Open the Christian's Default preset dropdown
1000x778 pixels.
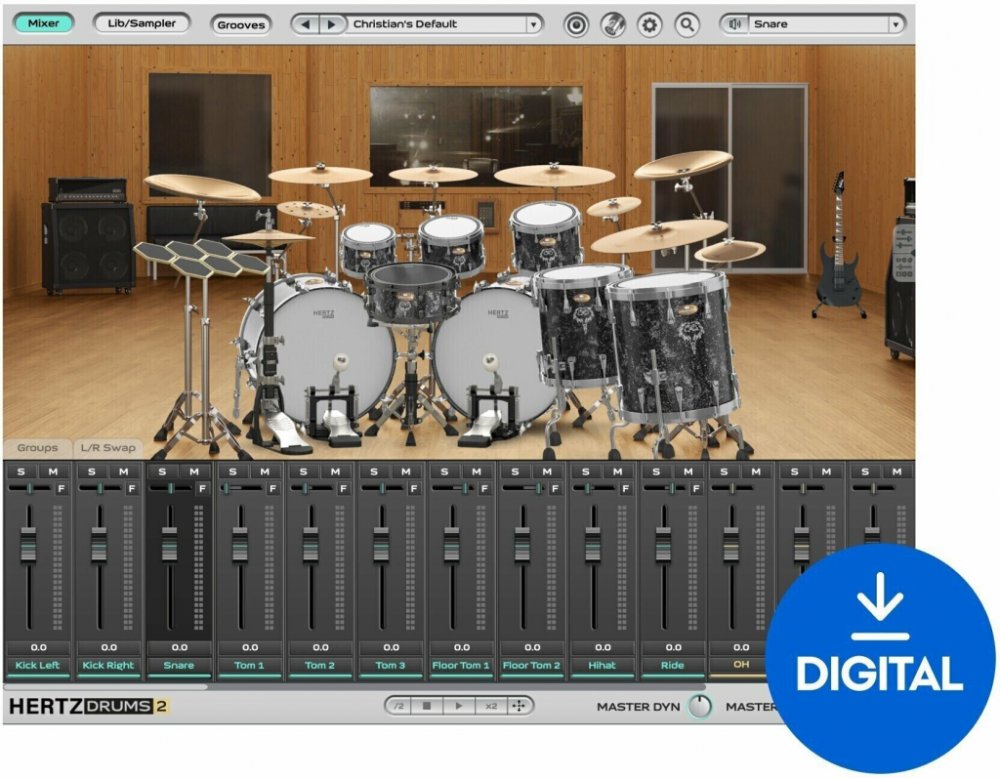click(534, 24)
